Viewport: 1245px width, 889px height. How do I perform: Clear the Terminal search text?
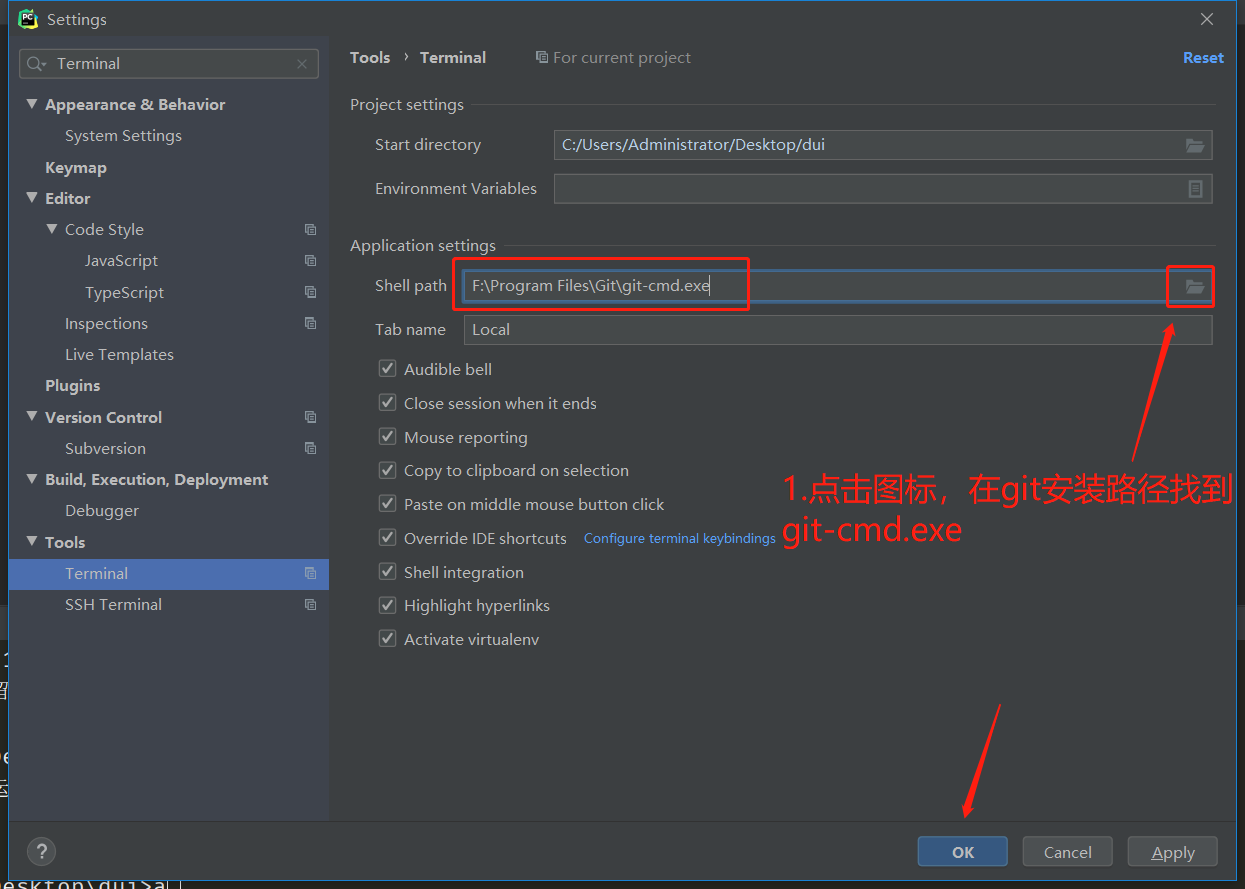point(302,64)
